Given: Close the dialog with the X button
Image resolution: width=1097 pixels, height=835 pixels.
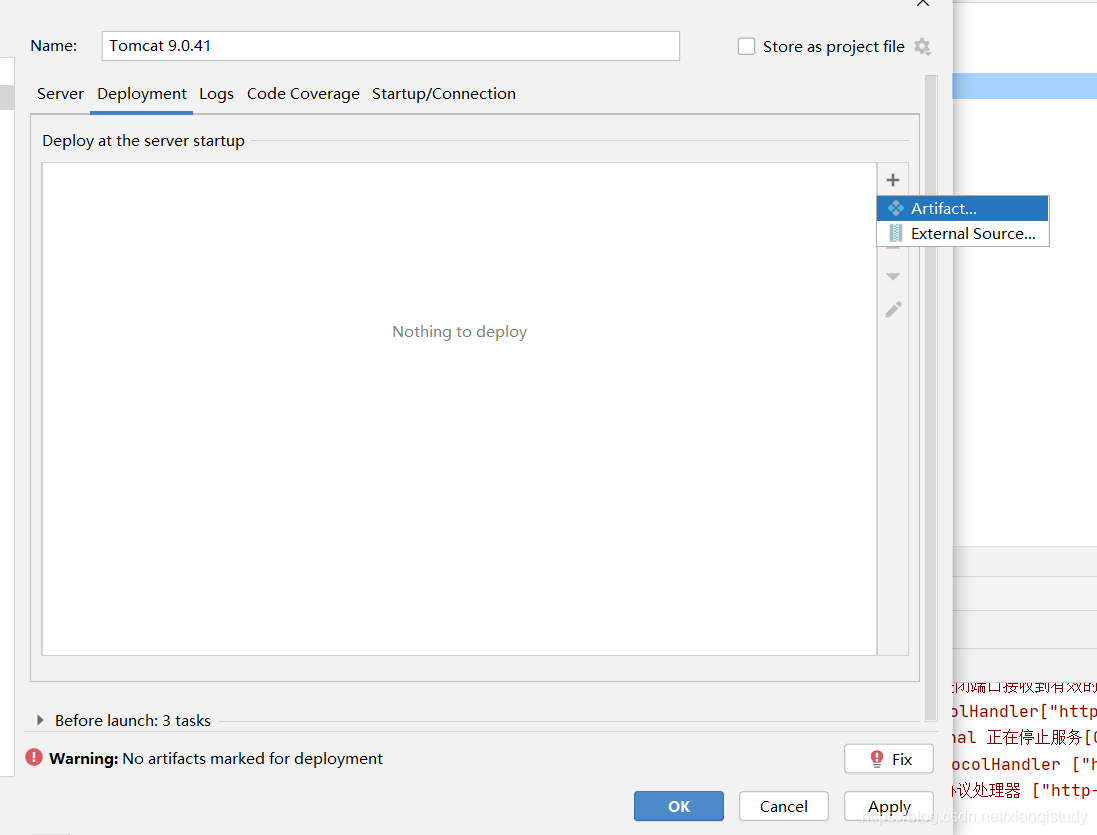Looking at the screenshot, I should [923, 3].
